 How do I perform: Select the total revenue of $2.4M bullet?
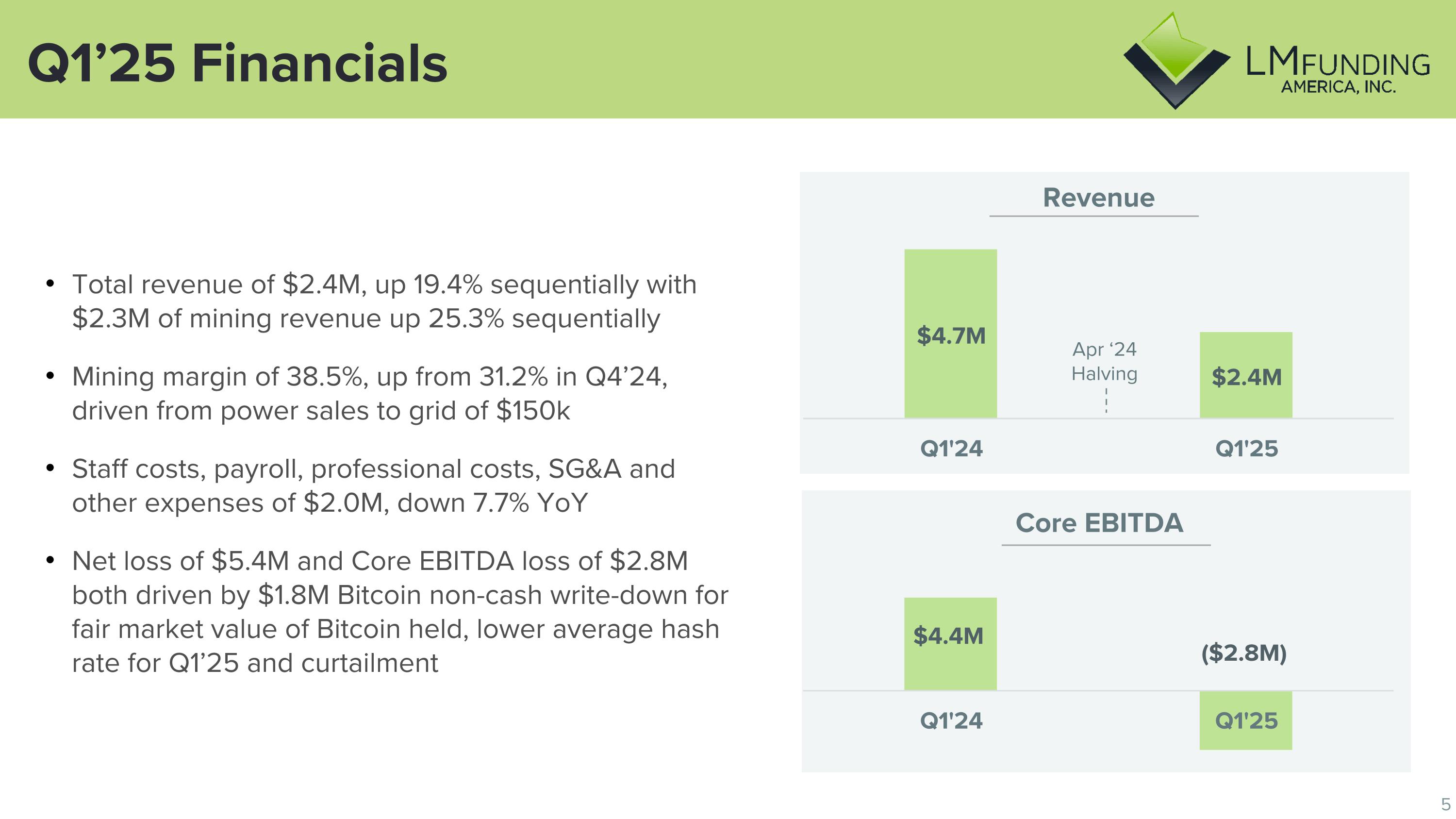point(384,301)
